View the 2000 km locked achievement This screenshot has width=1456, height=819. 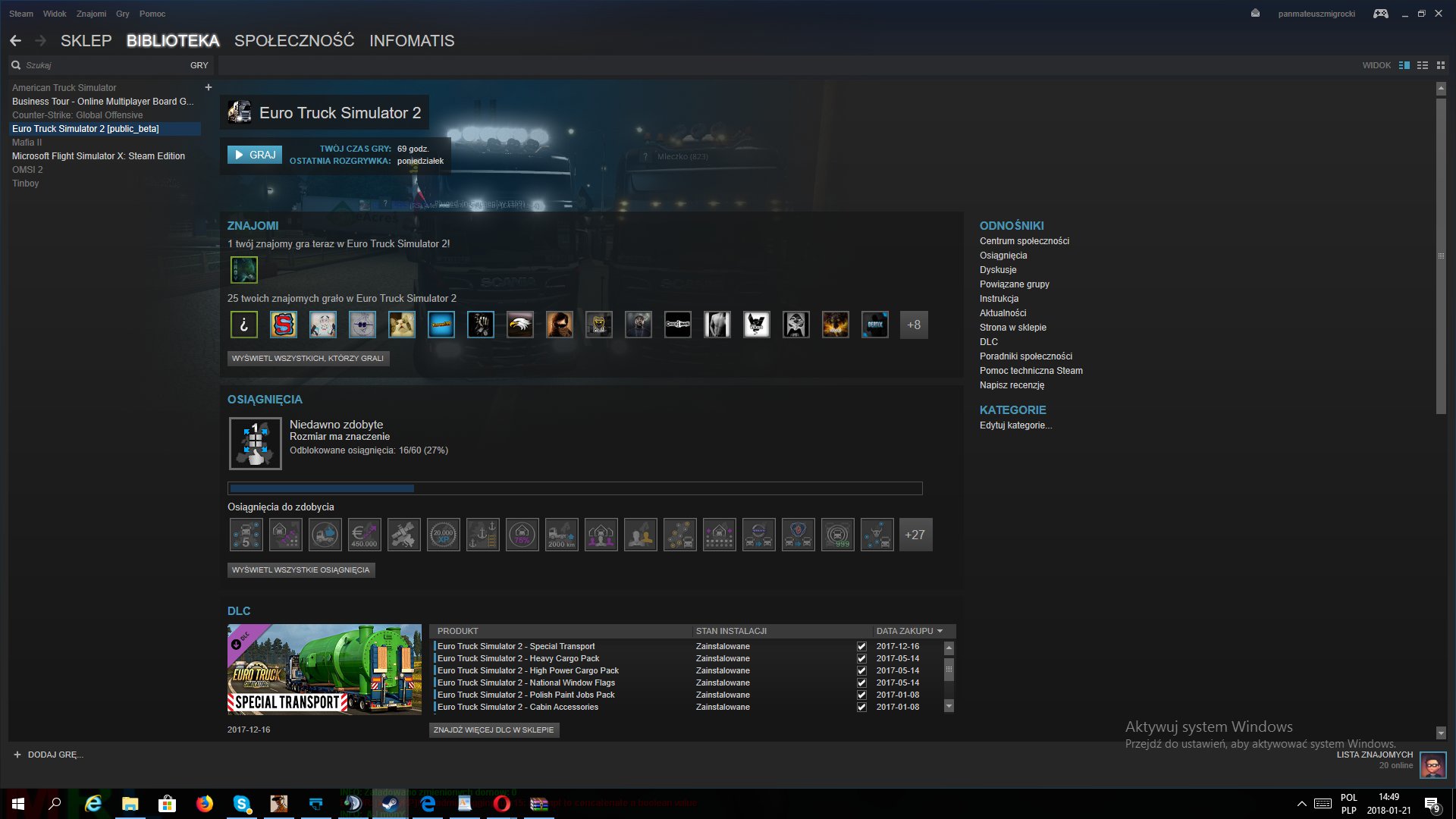(x=561, y=535)
